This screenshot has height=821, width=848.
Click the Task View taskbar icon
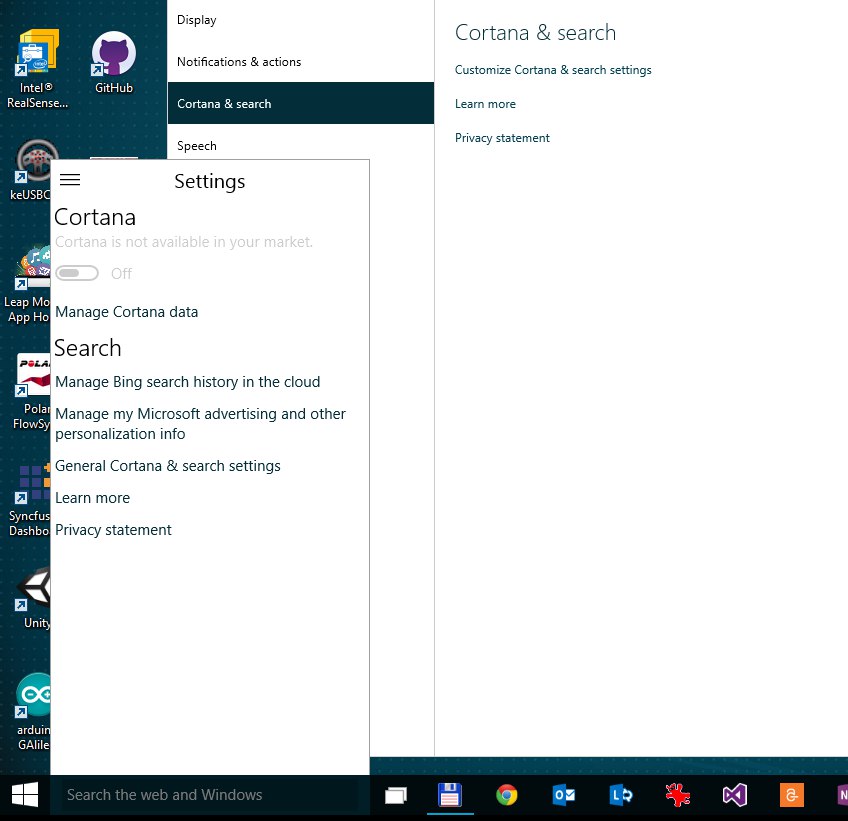[396, 795]
